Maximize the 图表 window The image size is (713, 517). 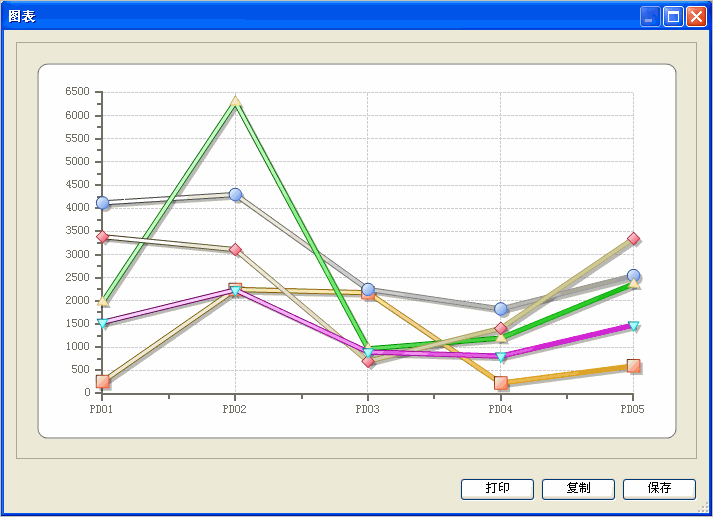673,17
